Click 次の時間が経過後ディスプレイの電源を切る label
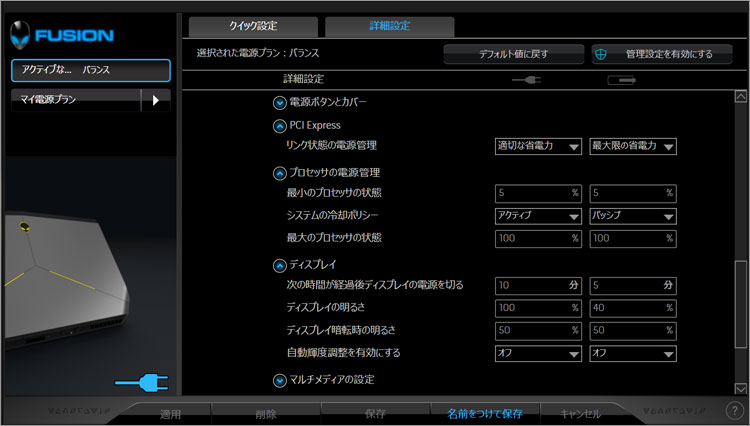 [375, 285]
